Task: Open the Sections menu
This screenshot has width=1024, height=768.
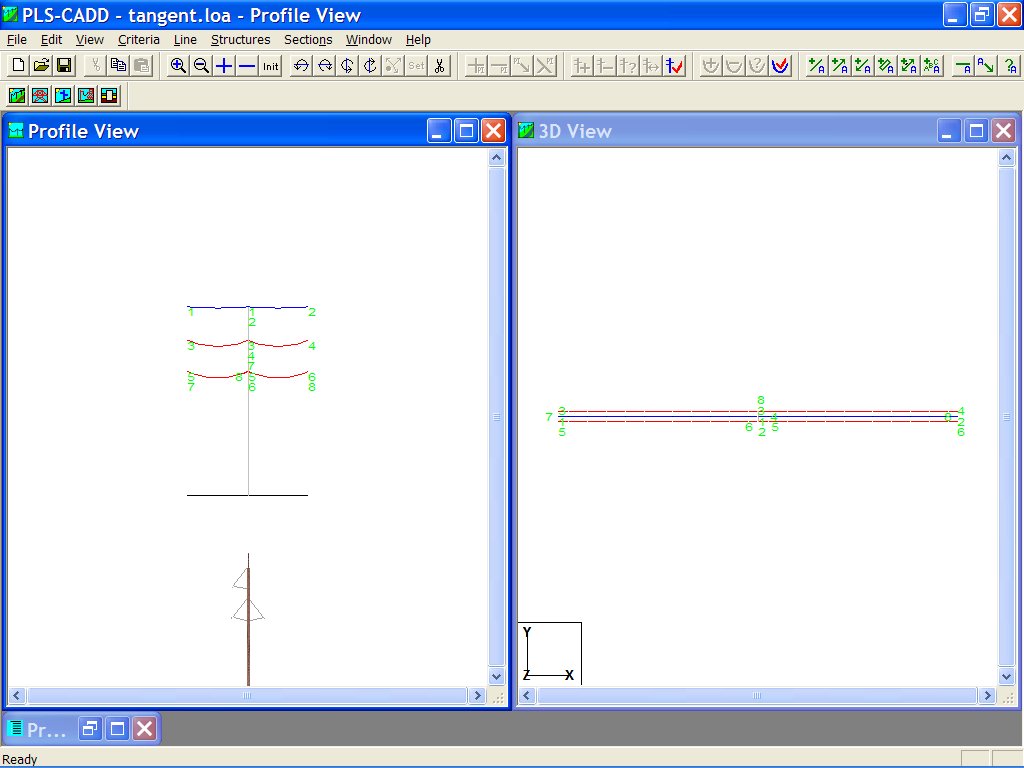Action: tap(308, 40)
